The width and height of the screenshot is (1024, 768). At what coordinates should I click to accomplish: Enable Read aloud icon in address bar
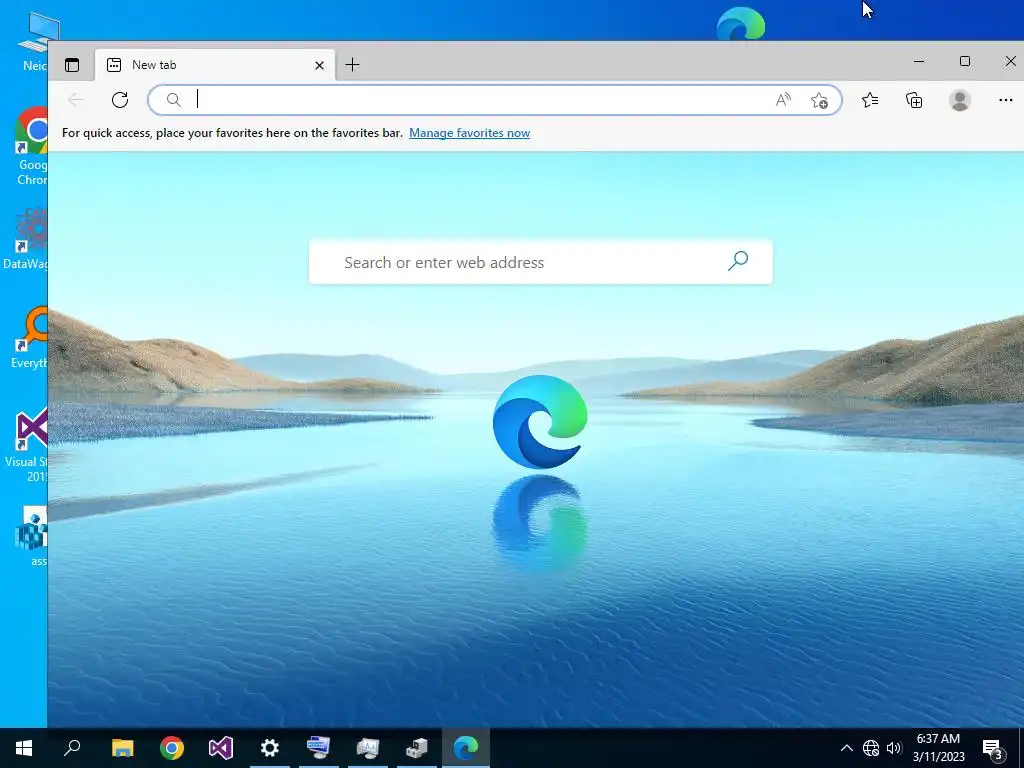coord(783,100)
